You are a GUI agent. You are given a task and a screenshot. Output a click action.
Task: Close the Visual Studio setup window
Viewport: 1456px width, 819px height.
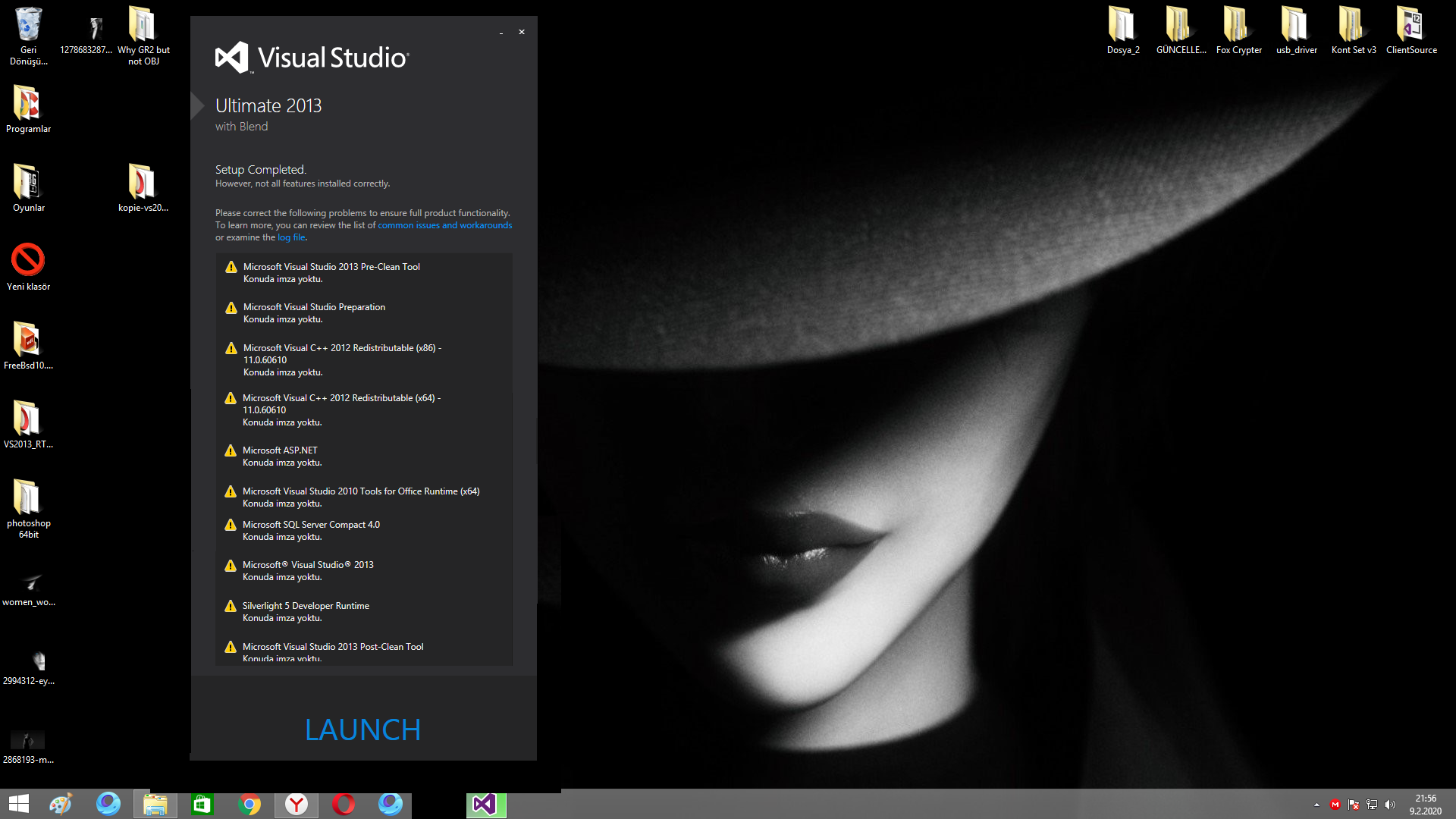click(x=522, y=32)
